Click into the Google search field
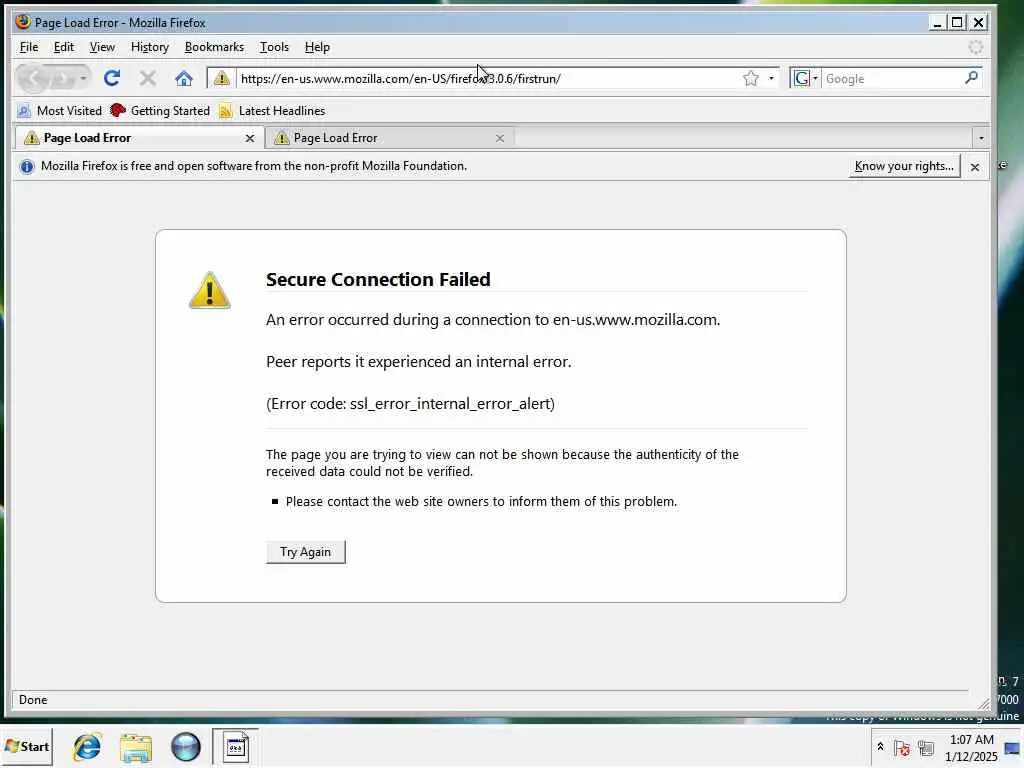The image size is (1024, 768). point(892,78)
